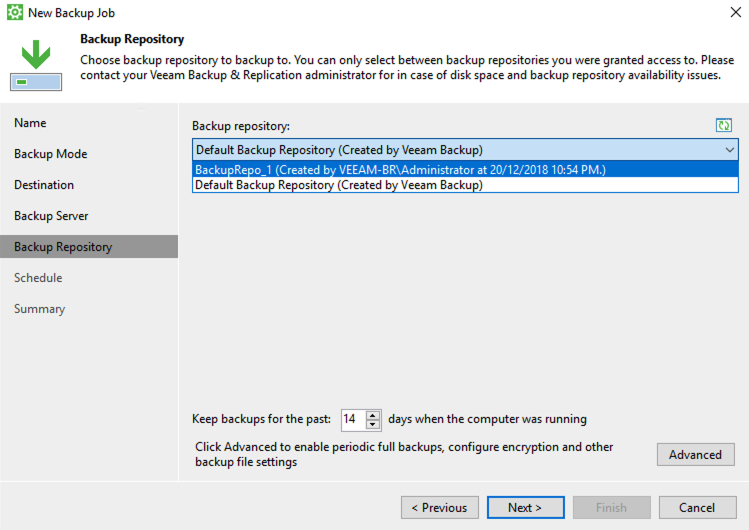This screenshot has width=749, height=530.
Task: Select the Backup Repository step
Action: (x=89, y=247)
